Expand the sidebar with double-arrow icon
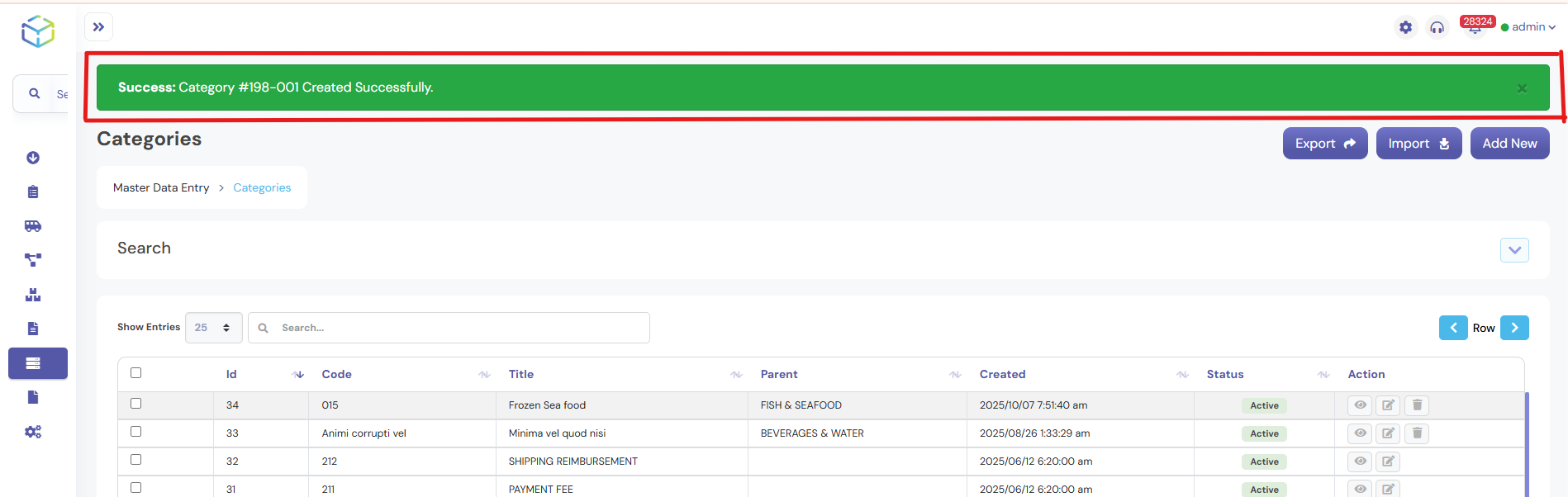The image size is (1568, 497). (x=98, y=27)
